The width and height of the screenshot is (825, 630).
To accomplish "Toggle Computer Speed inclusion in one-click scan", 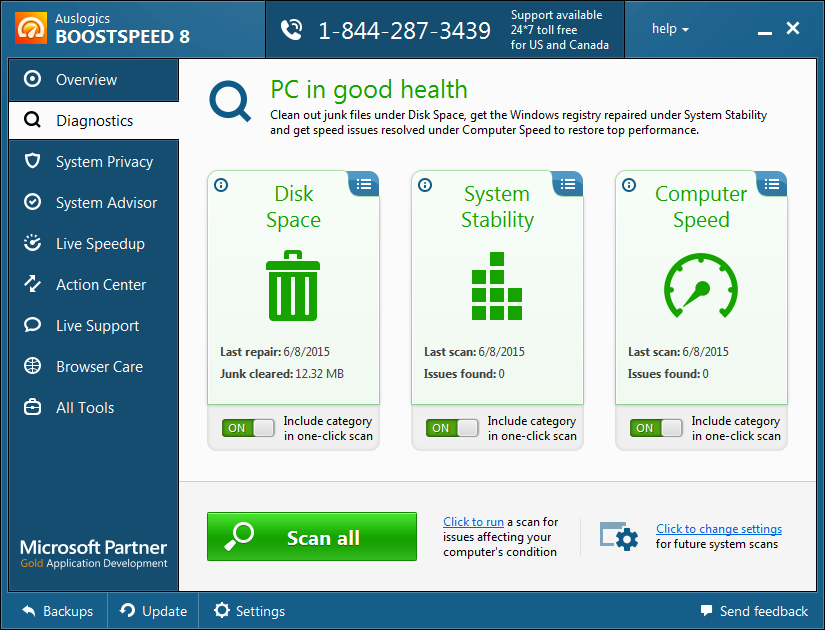I will pos(656,428).
